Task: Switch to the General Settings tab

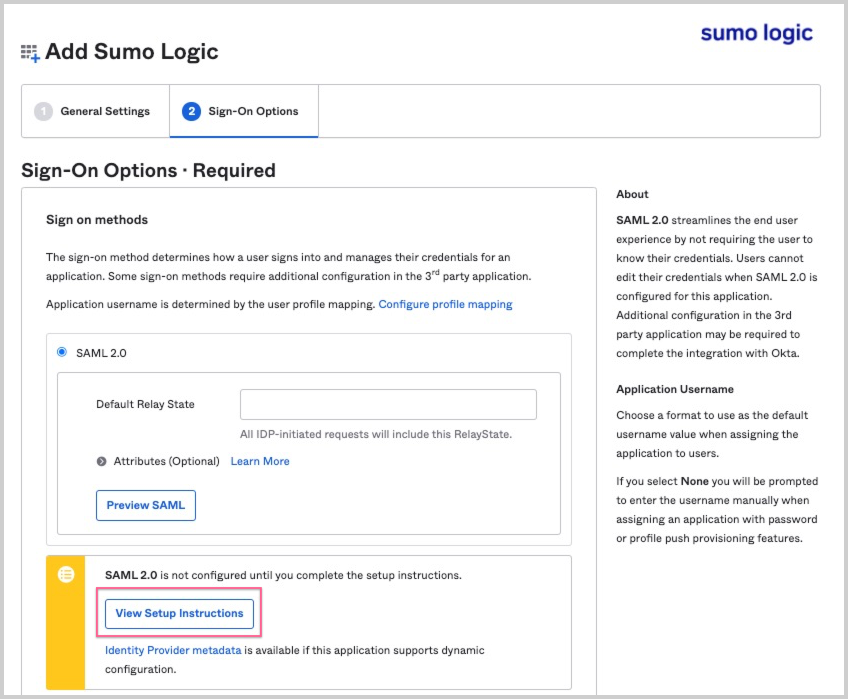Action: pyautogui.click(x=95, y=111)
